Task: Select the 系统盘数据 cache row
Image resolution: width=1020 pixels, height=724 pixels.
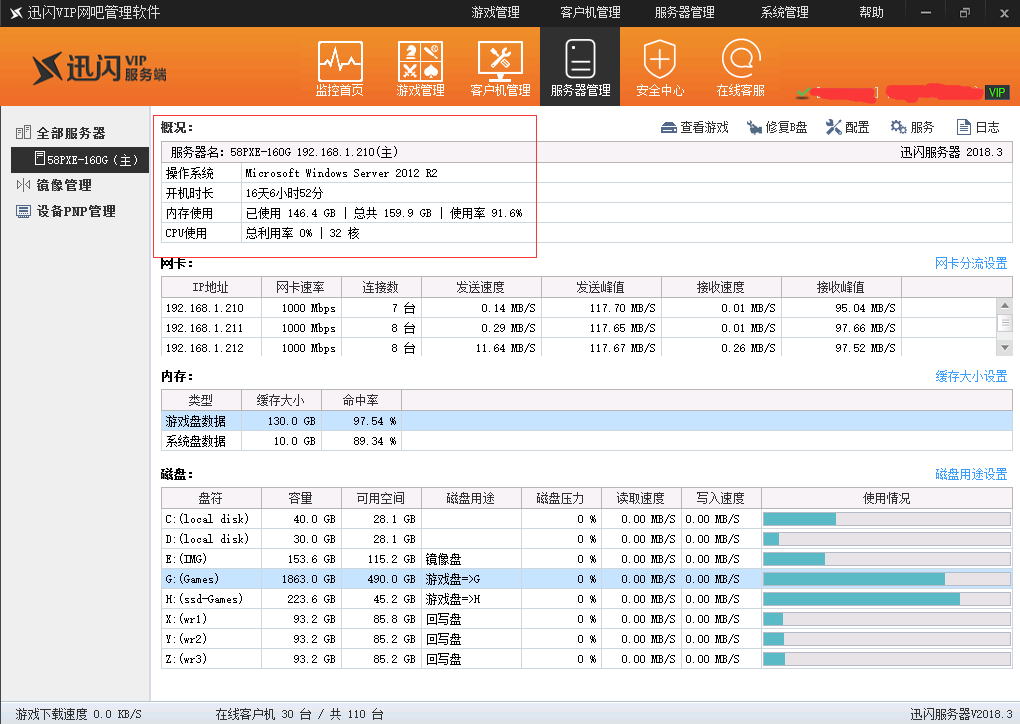Action: (587, 442)
